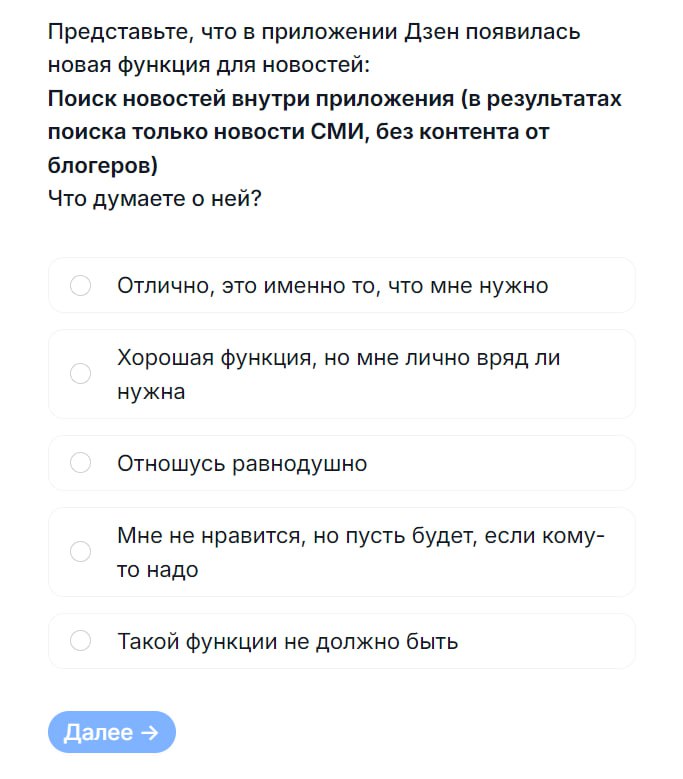Click the bold word "блогеров)" in the question
683x779 pixels.
(x=103, y=165)
